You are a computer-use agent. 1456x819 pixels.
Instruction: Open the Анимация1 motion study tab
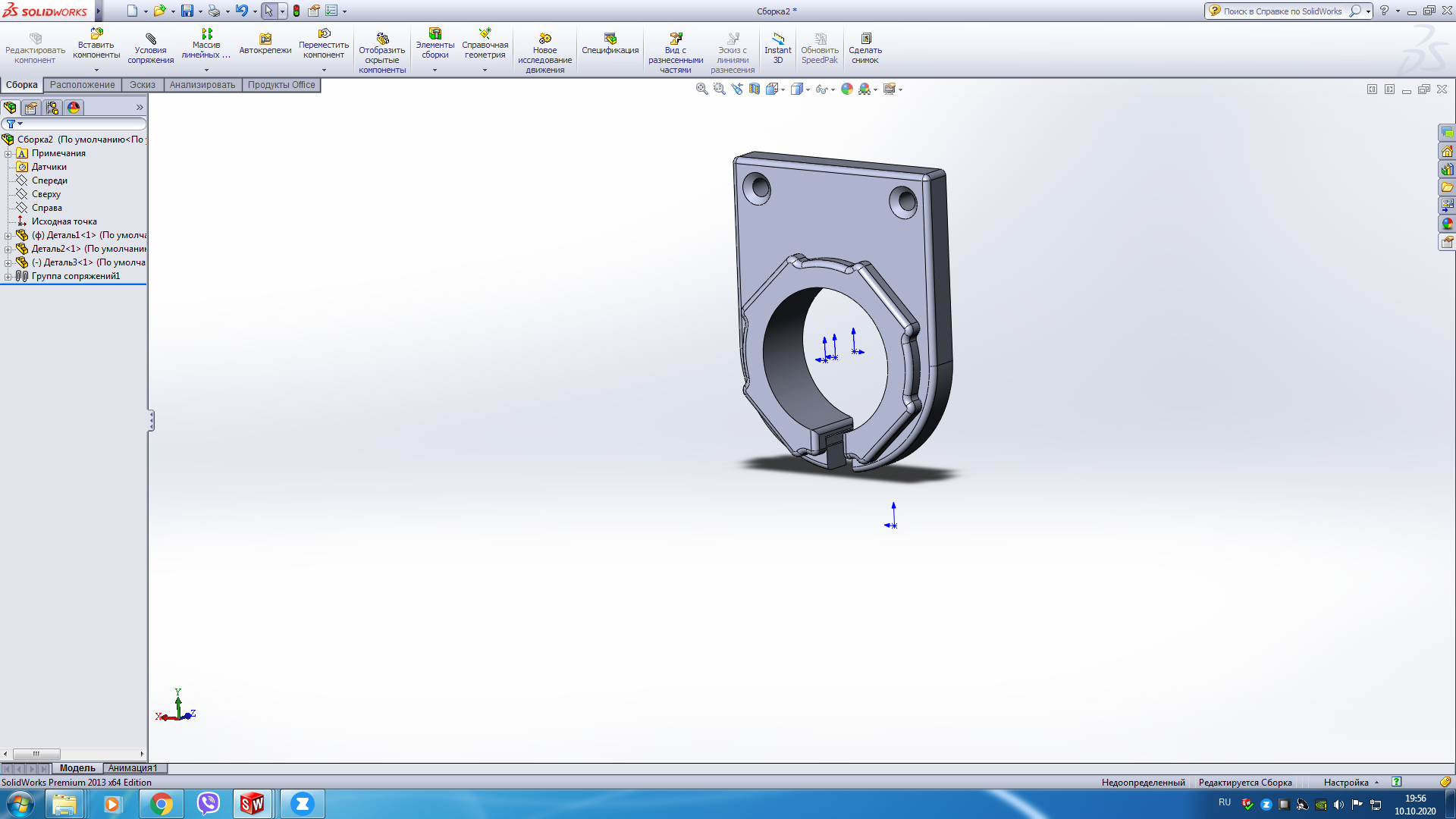[x=133, y=768]
